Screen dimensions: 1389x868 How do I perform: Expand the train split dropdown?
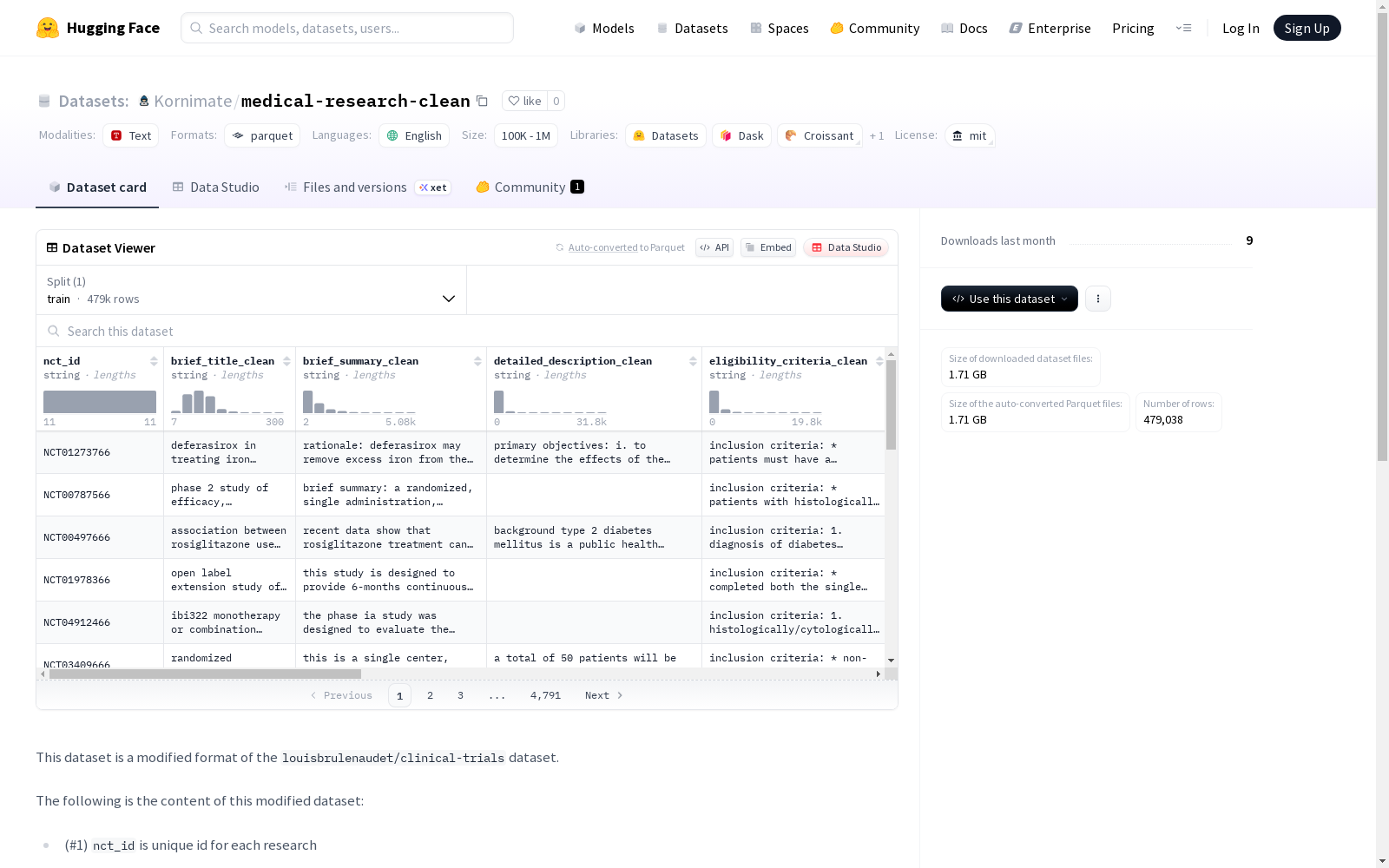click(x=252, y=290)
